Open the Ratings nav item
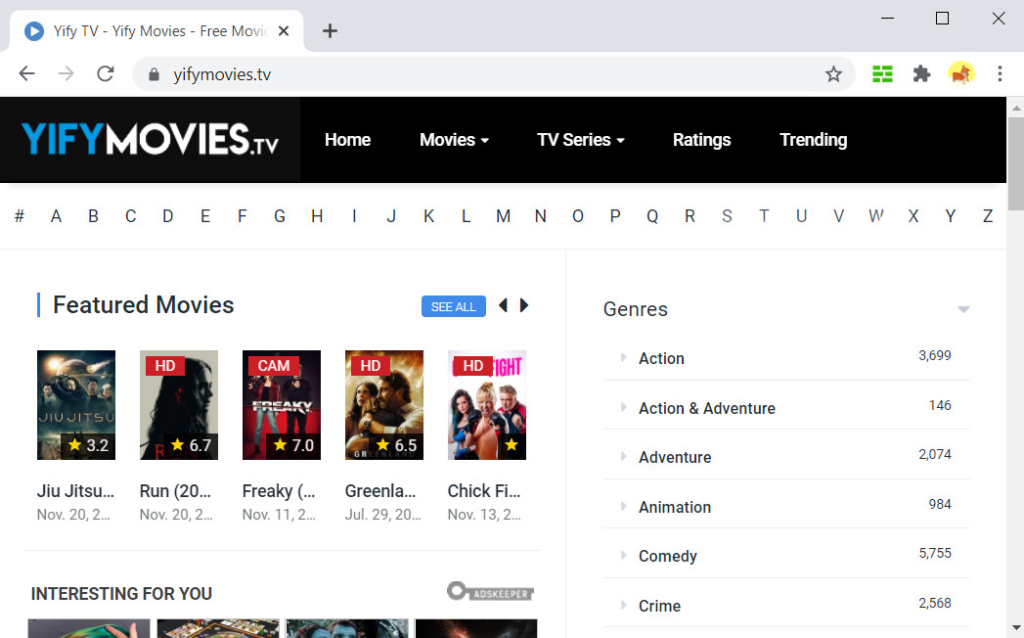 click(701, 140)
